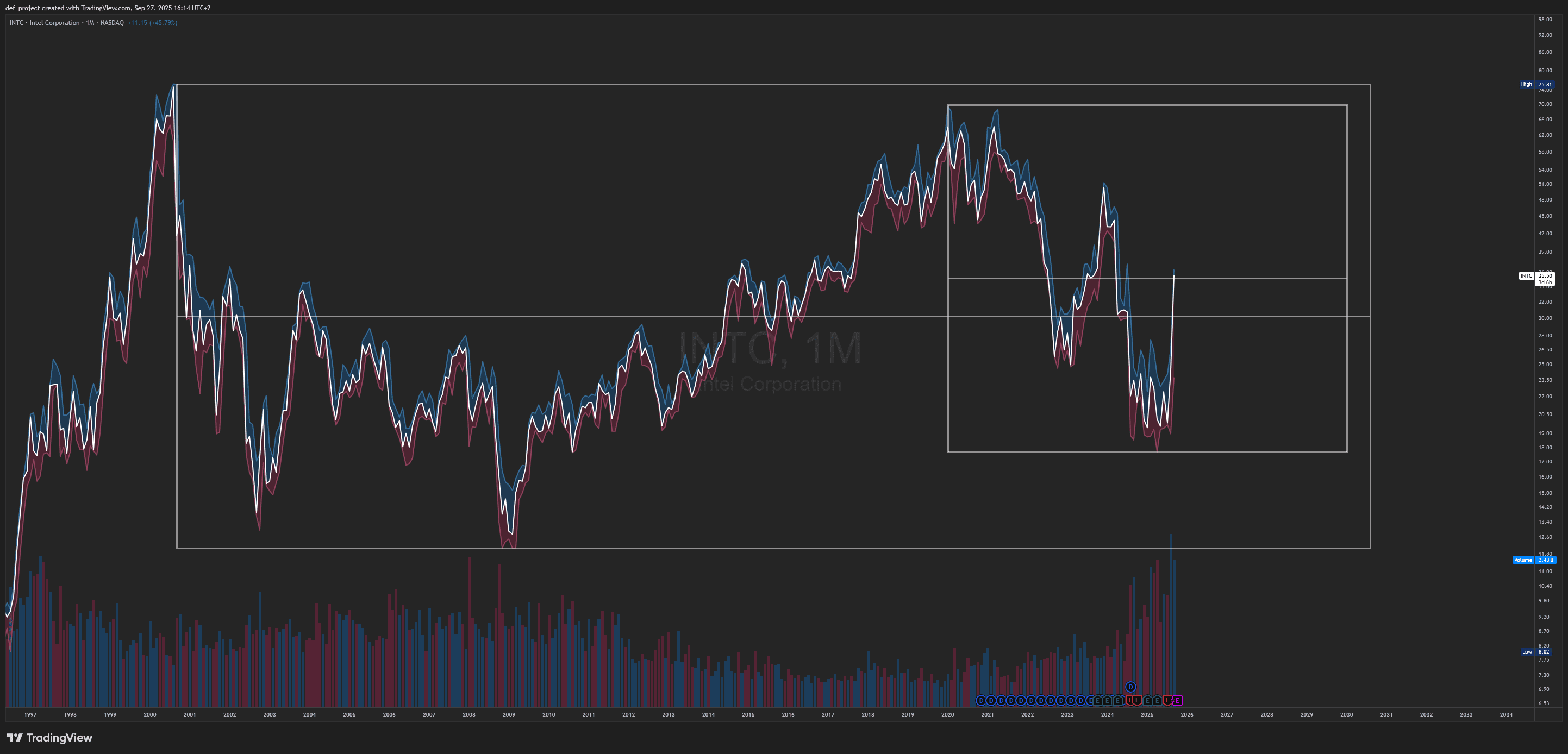Click the TradingView logo at bottom left
Viewport: 1568px width, 754px height.
pos(49,738)
